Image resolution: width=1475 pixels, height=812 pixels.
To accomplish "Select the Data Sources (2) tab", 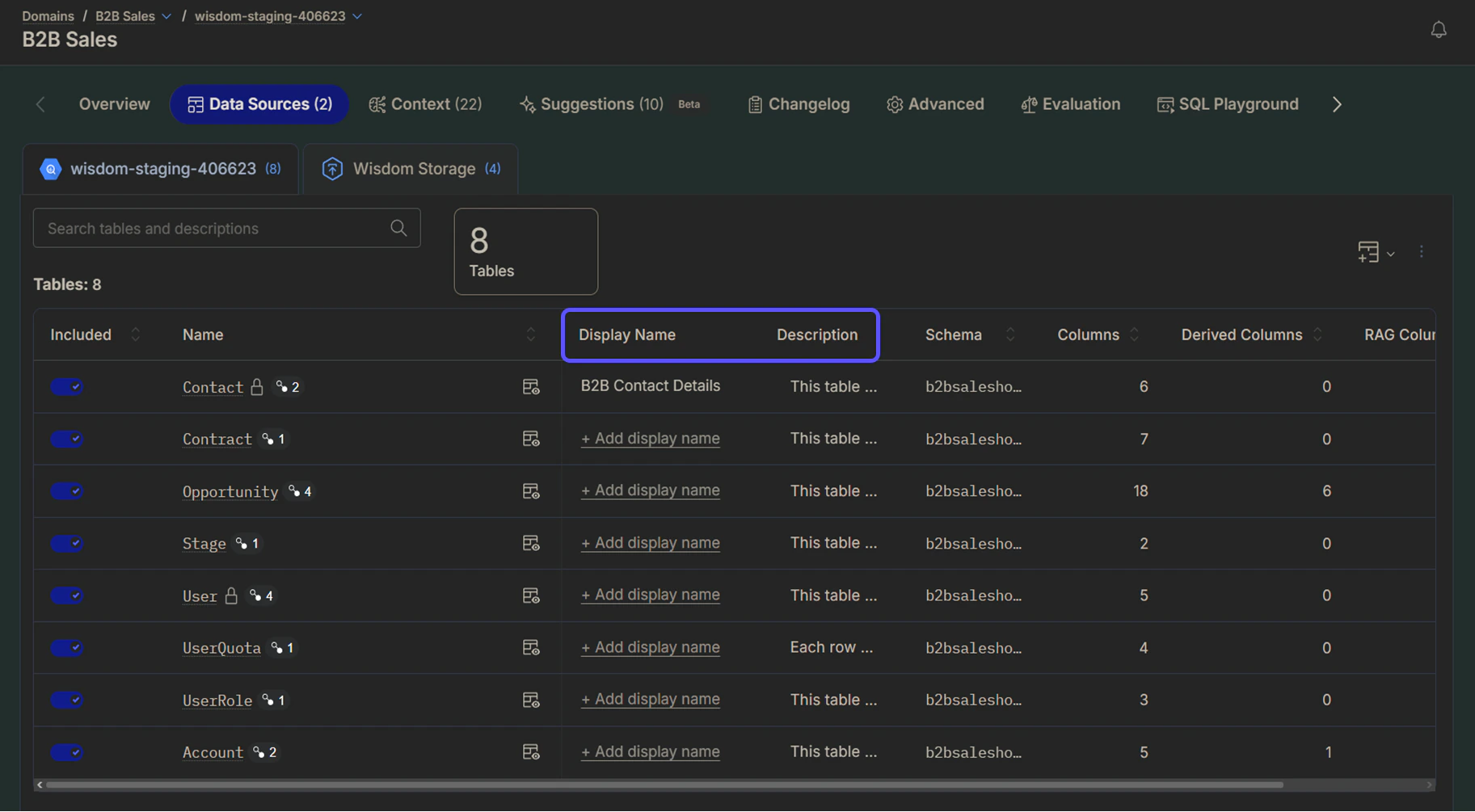I will [x=259, y=104].
